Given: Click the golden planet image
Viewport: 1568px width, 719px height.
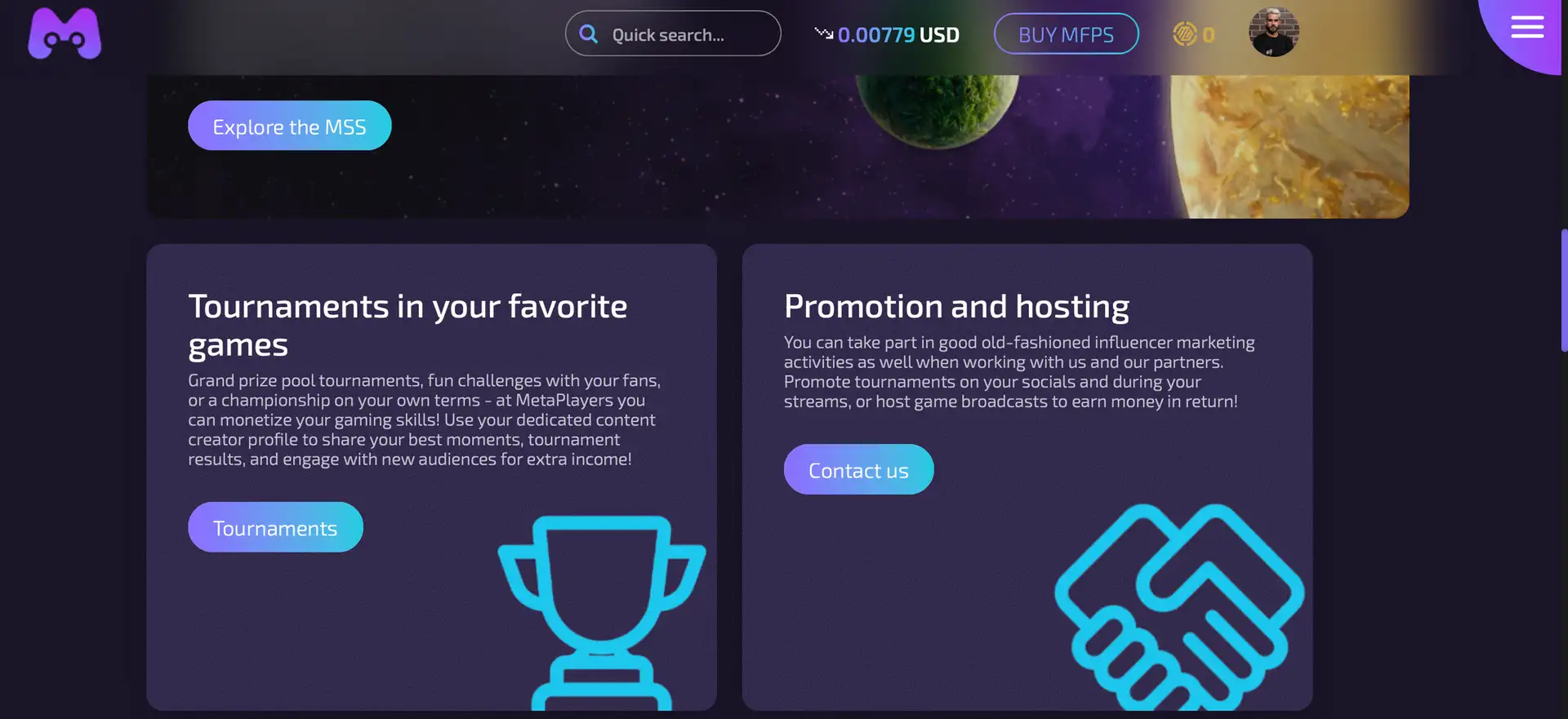Looking at the screenshot, I should pos(1290,147).
